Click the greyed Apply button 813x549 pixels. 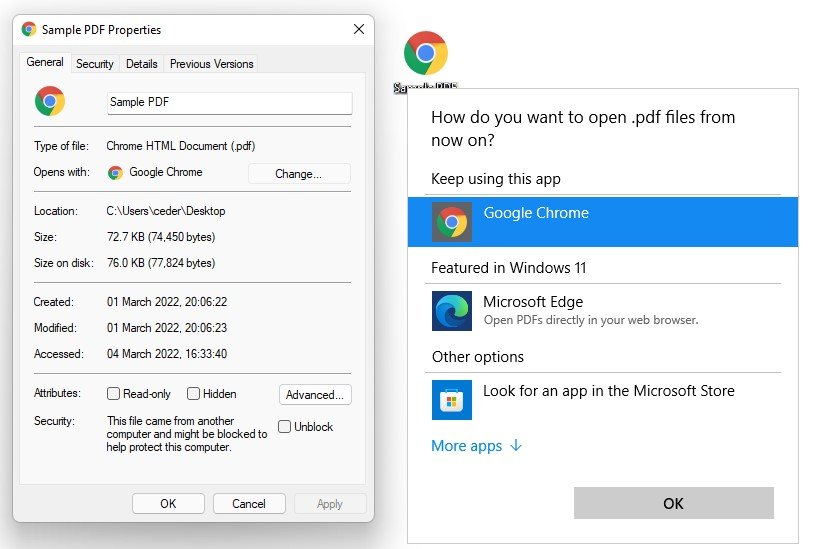click(x=330, y=503)
